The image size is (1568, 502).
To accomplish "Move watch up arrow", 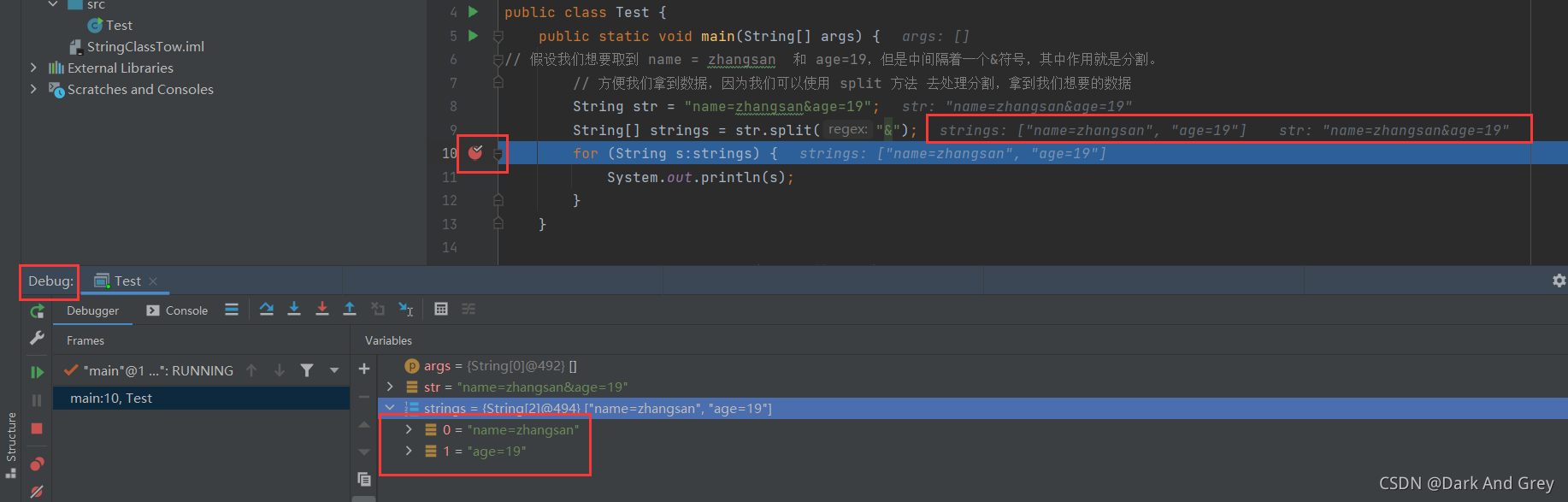I will click(x=364, y=424).
